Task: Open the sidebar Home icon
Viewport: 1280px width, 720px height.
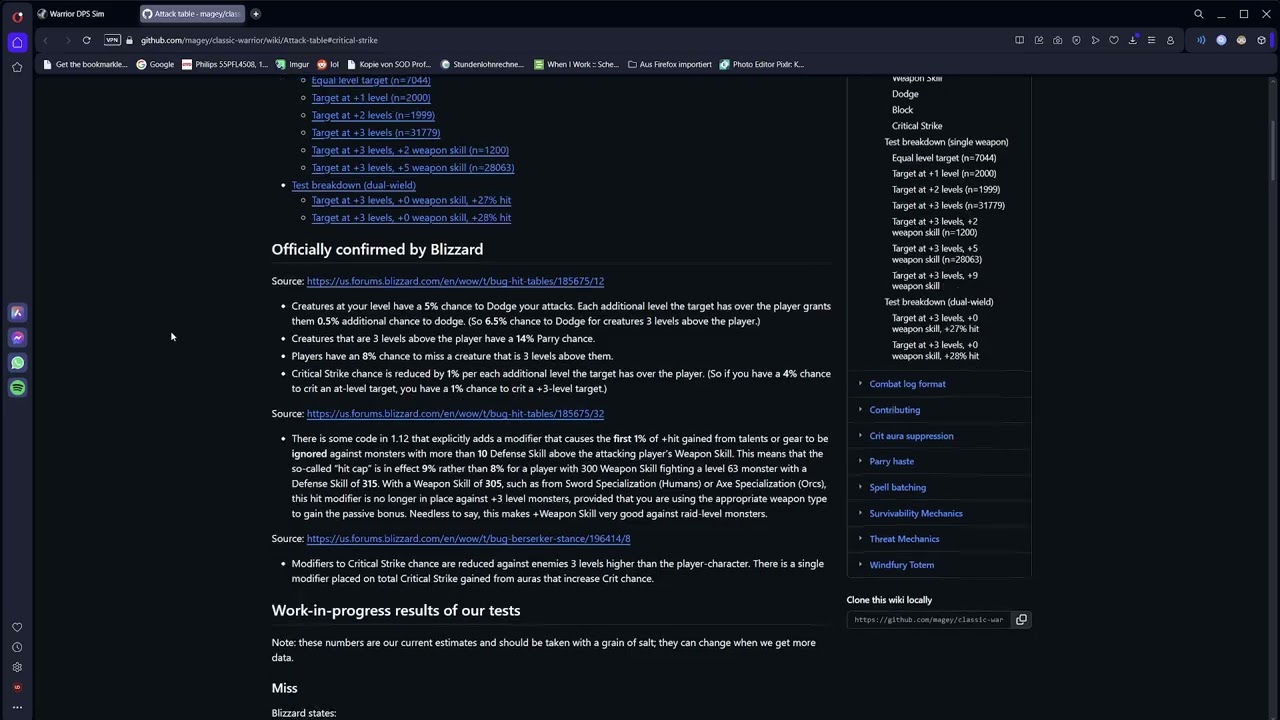Action: [17, 42]
